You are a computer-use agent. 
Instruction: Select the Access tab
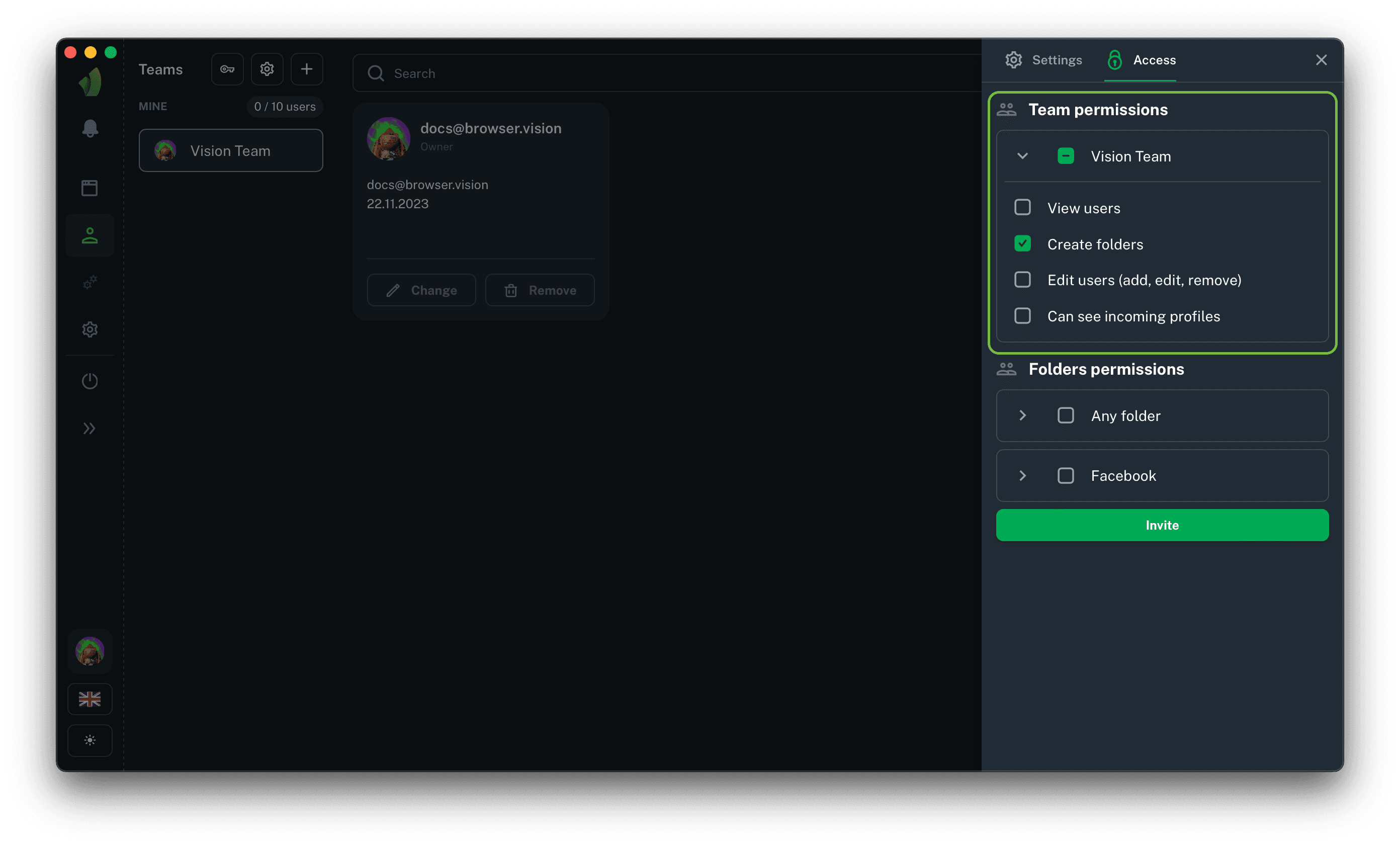(x=1141, y=60)
